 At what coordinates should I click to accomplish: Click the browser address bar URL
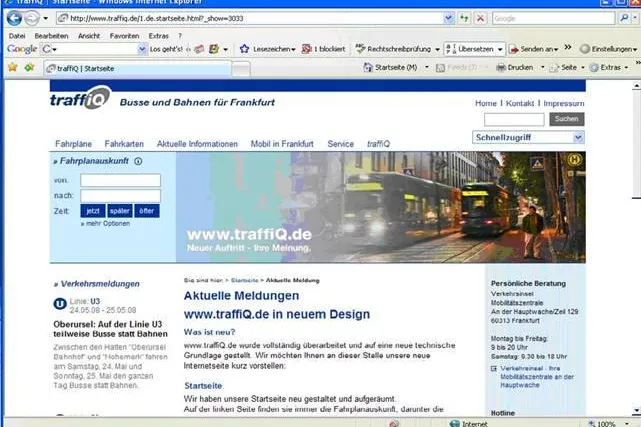tap(157, 18)
